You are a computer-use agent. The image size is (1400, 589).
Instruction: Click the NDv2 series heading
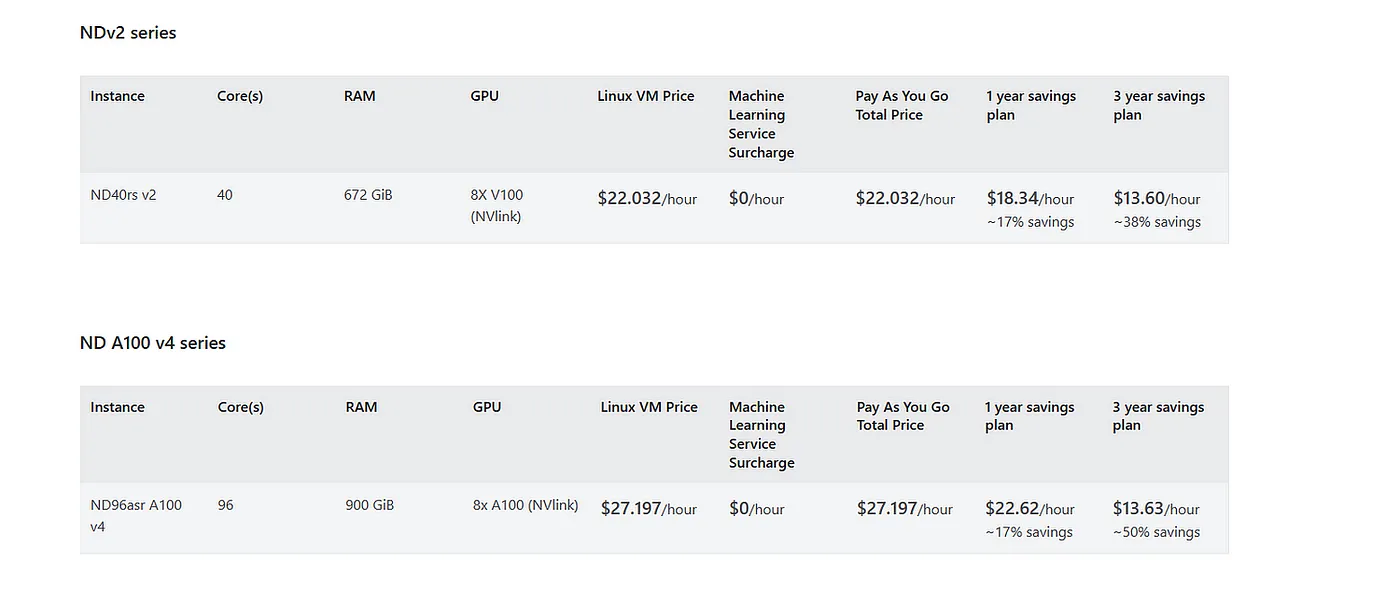pos(128,33)
